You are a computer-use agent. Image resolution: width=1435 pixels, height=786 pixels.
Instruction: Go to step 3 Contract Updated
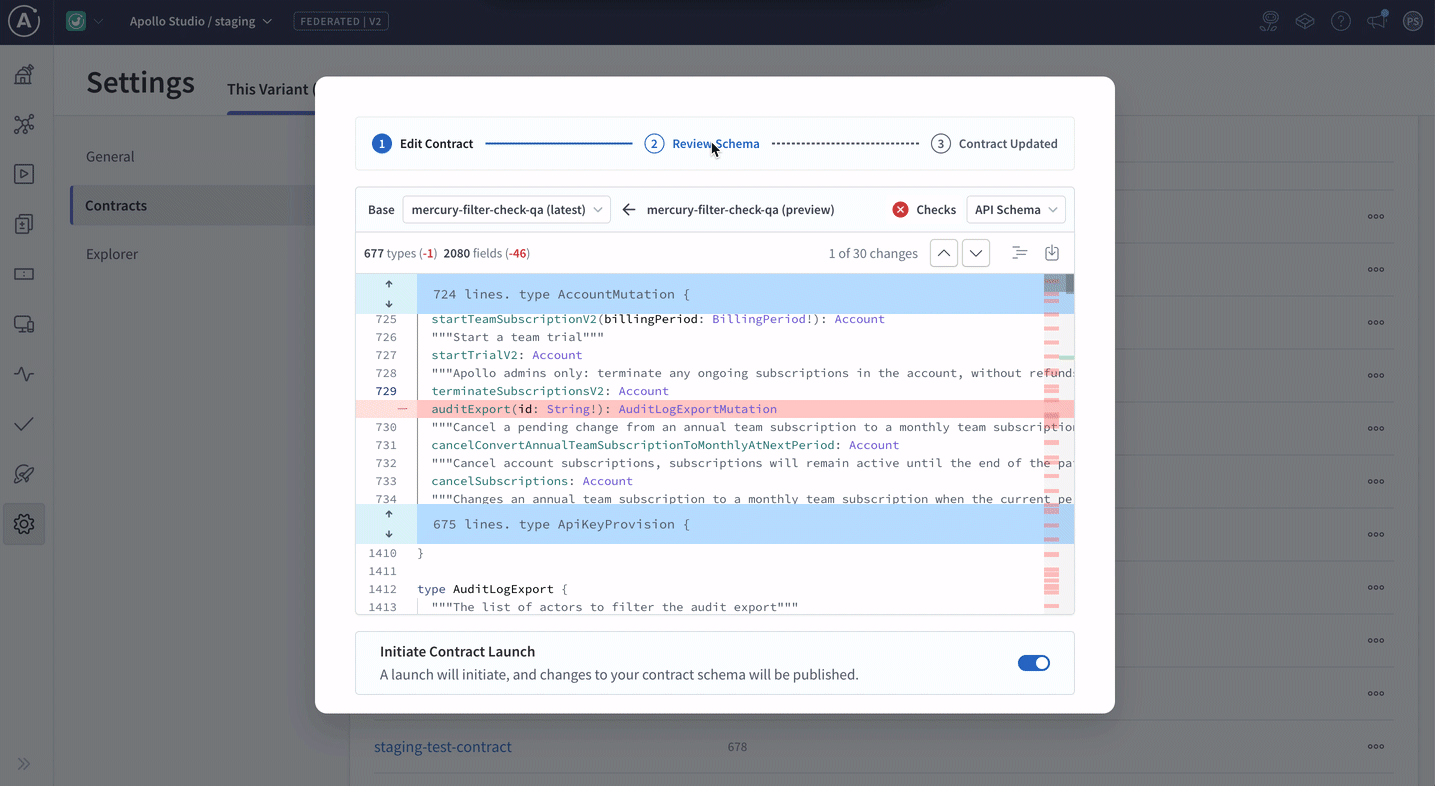coord(994,144)
